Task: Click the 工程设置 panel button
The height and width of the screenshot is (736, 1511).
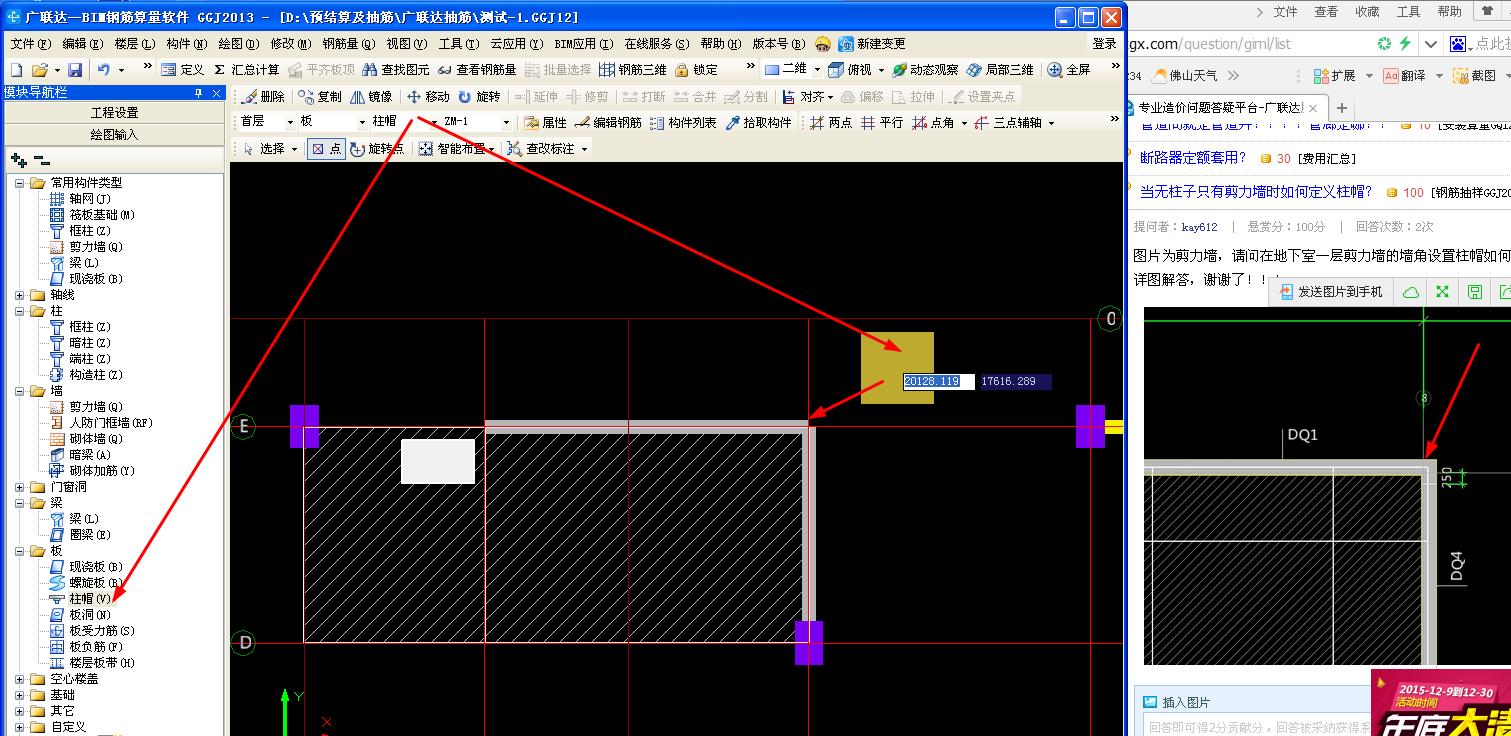Action: tap(115, 113)
